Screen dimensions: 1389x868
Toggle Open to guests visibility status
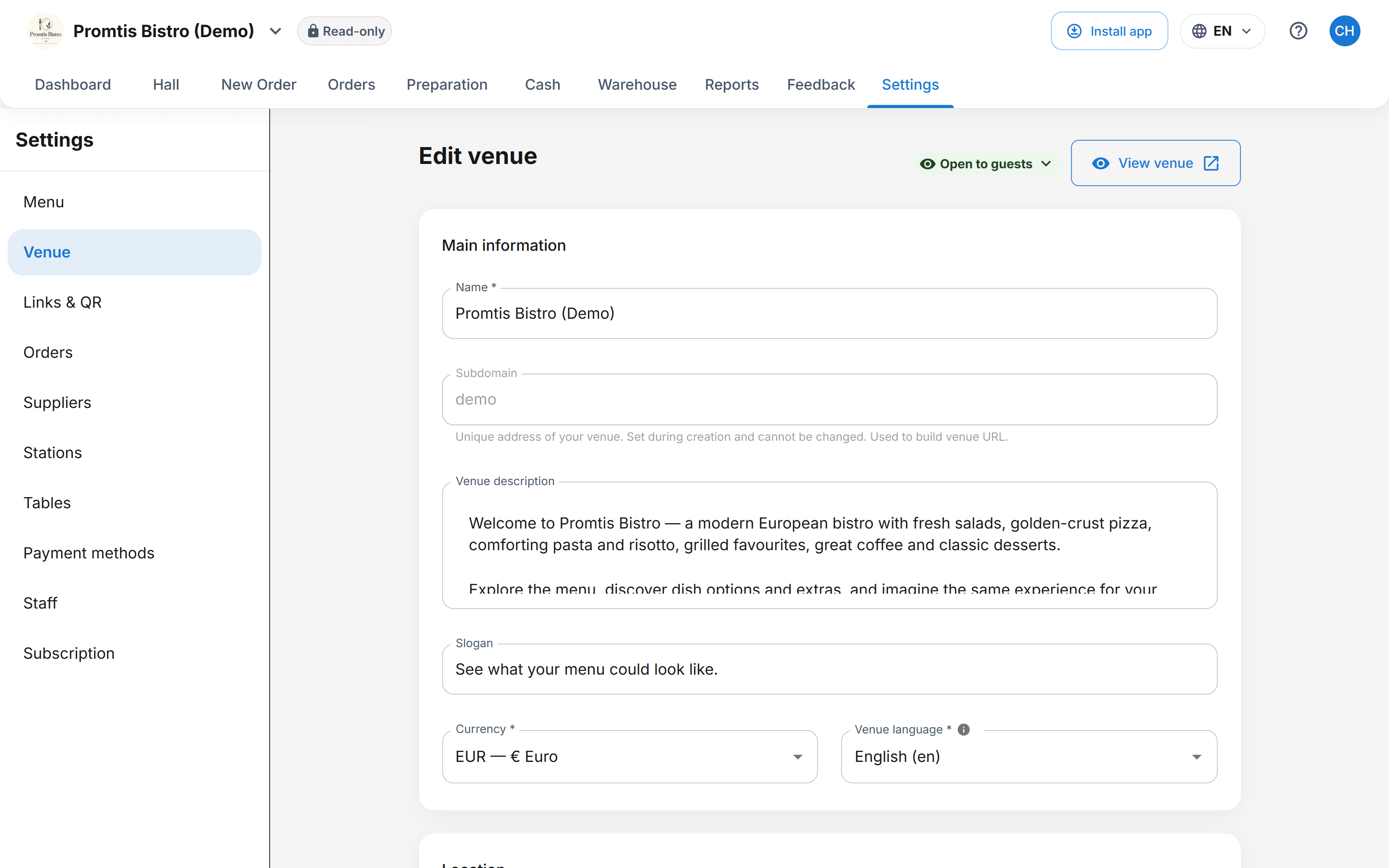(986, 163)
